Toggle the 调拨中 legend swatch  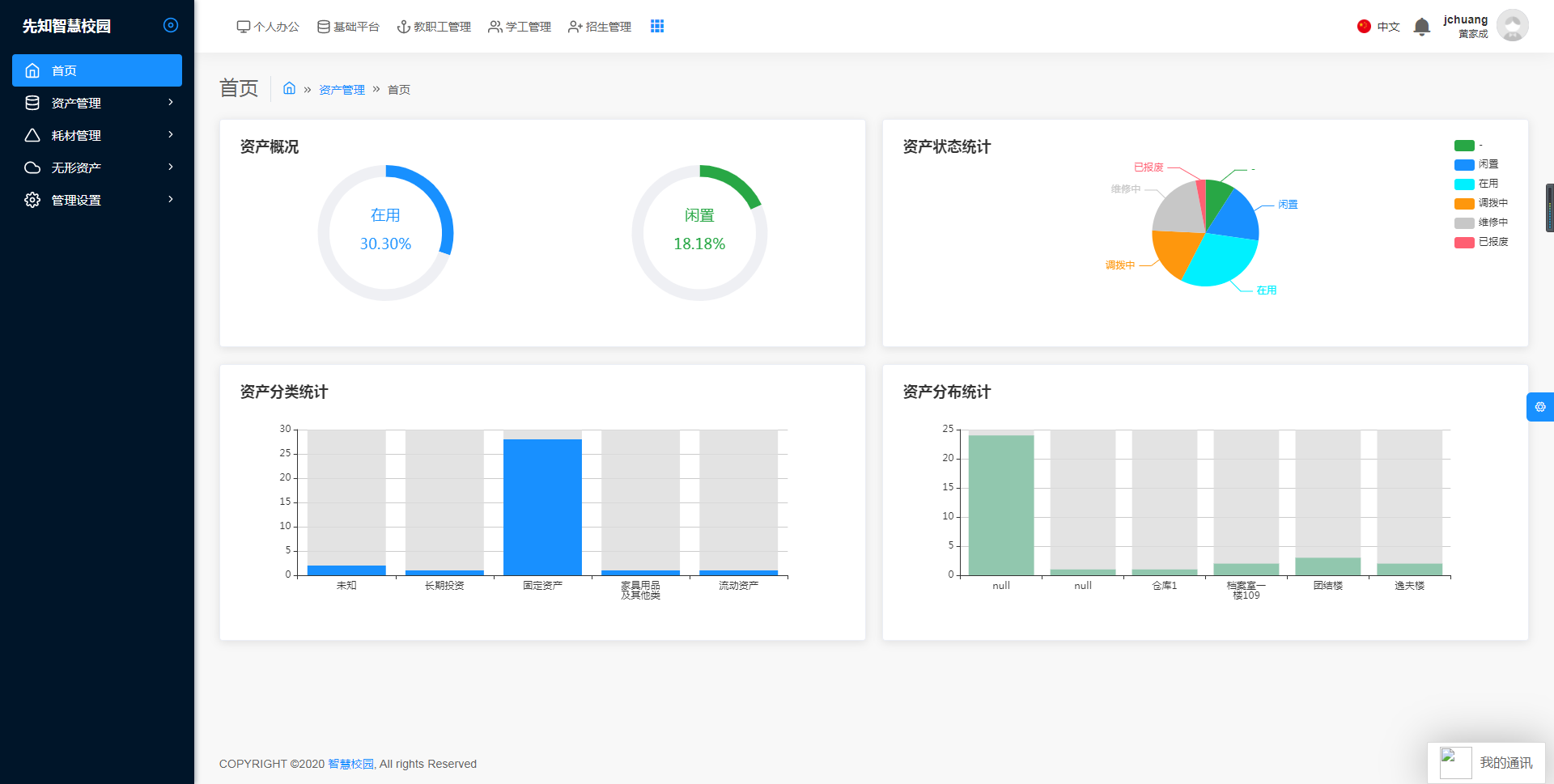point(1464,204)
